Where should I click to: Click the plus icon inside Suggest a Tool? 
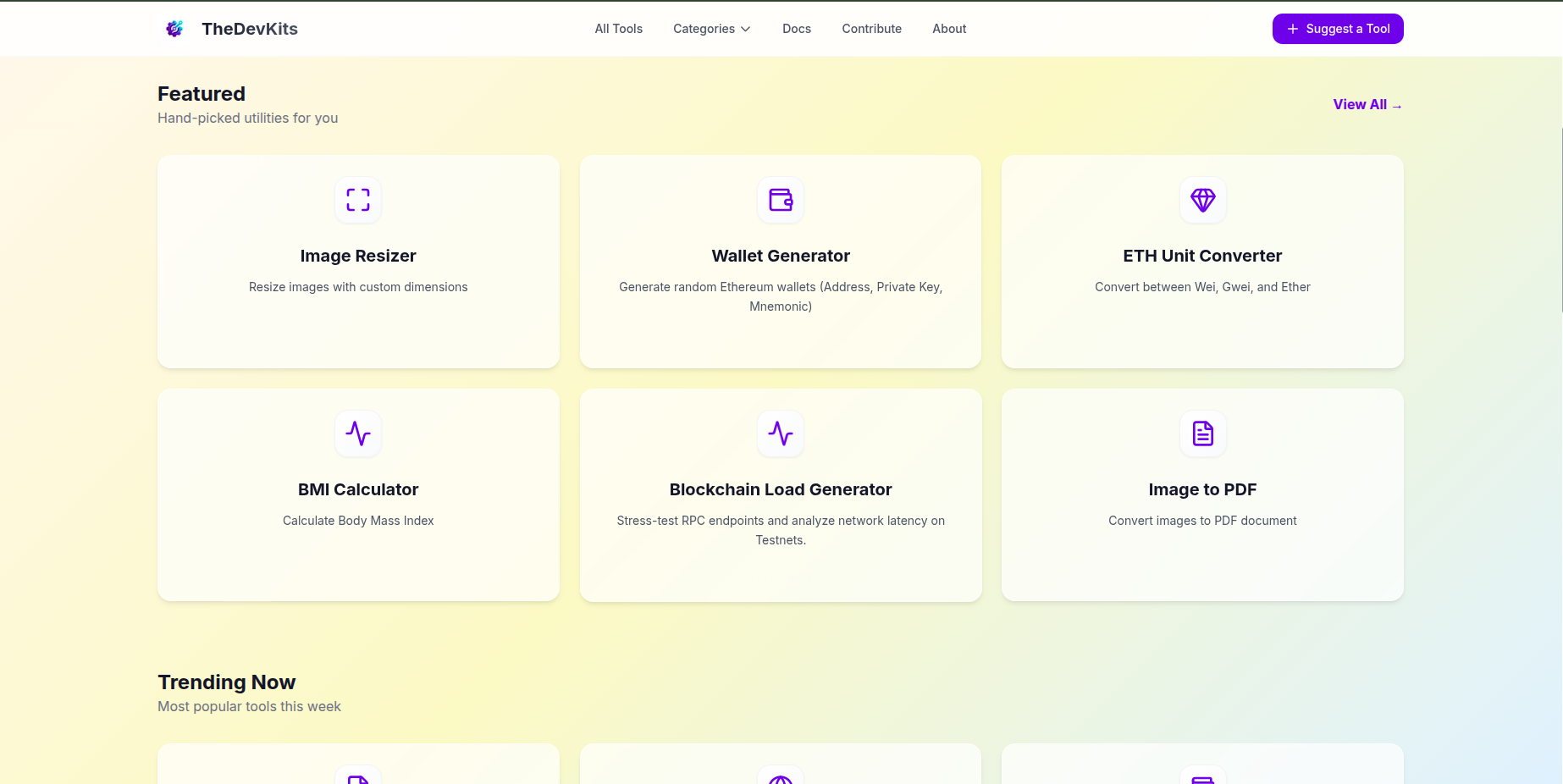tap(1292, 29)
